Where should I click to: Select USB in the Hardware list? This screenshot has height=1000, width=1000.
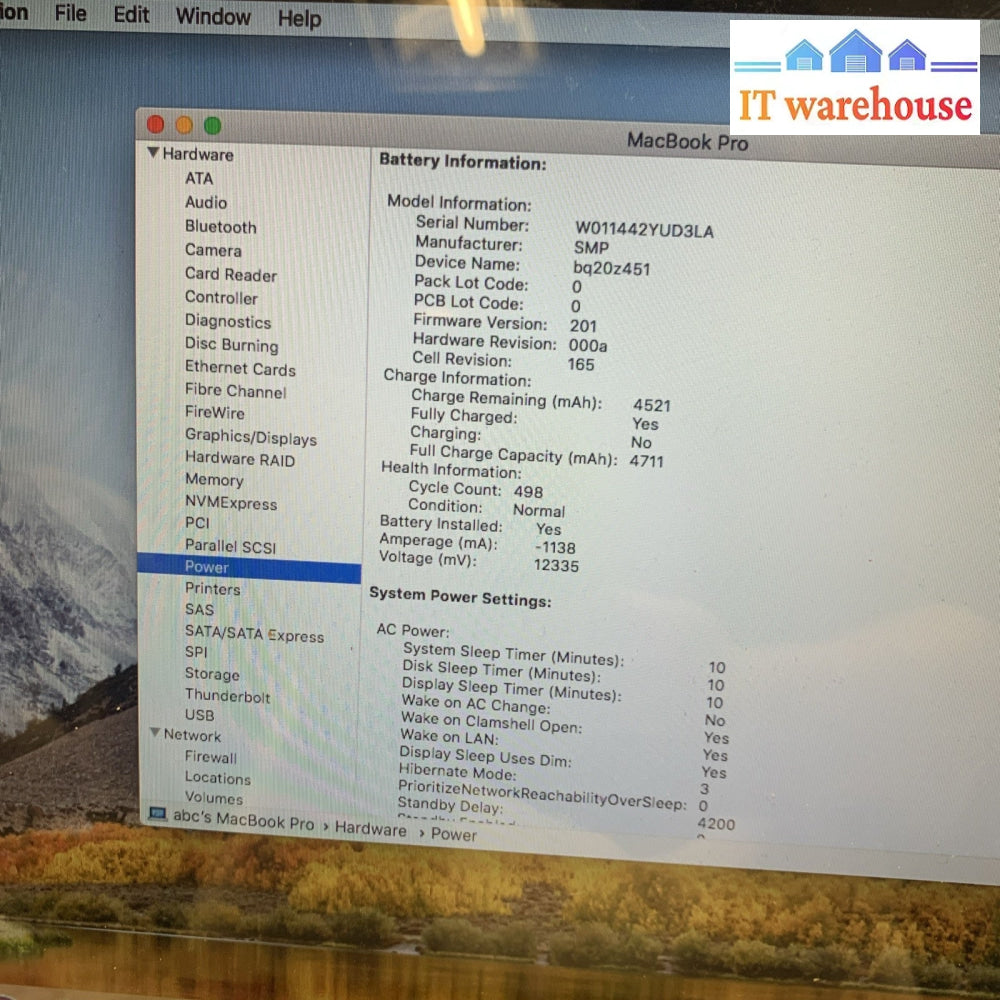(199, 715)
